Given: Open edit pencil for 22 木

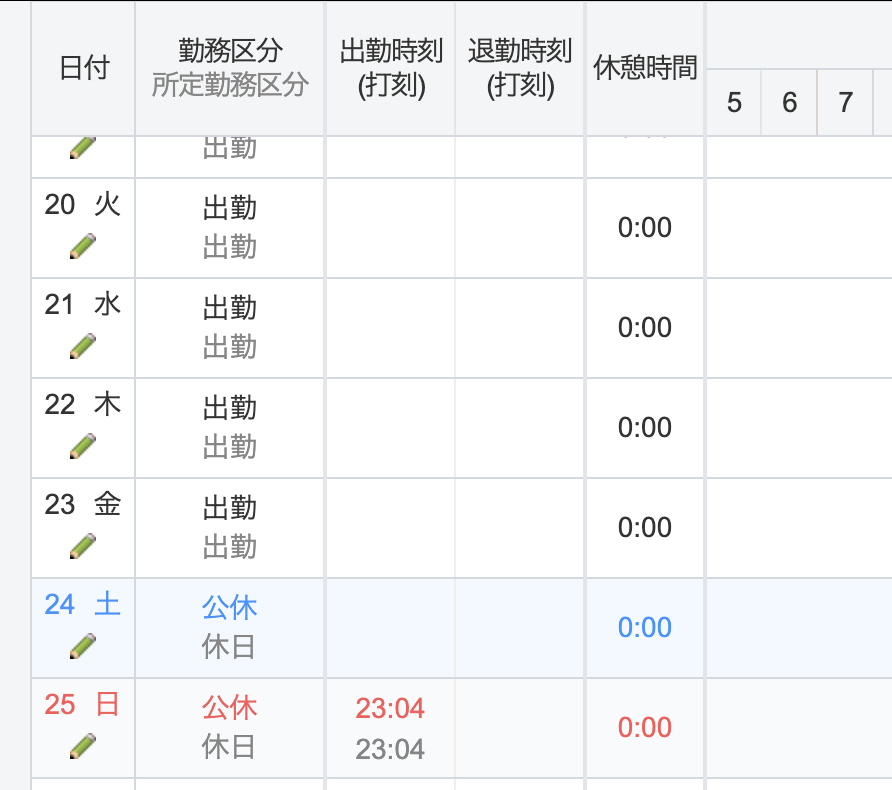Looking at the screenshot, I should tap(83, 446).
